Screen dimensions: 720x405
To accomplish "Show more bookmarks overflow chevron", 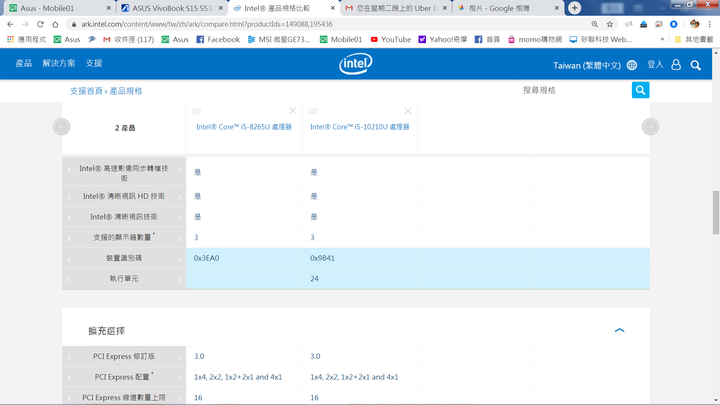I will click(x=662, y=39).
